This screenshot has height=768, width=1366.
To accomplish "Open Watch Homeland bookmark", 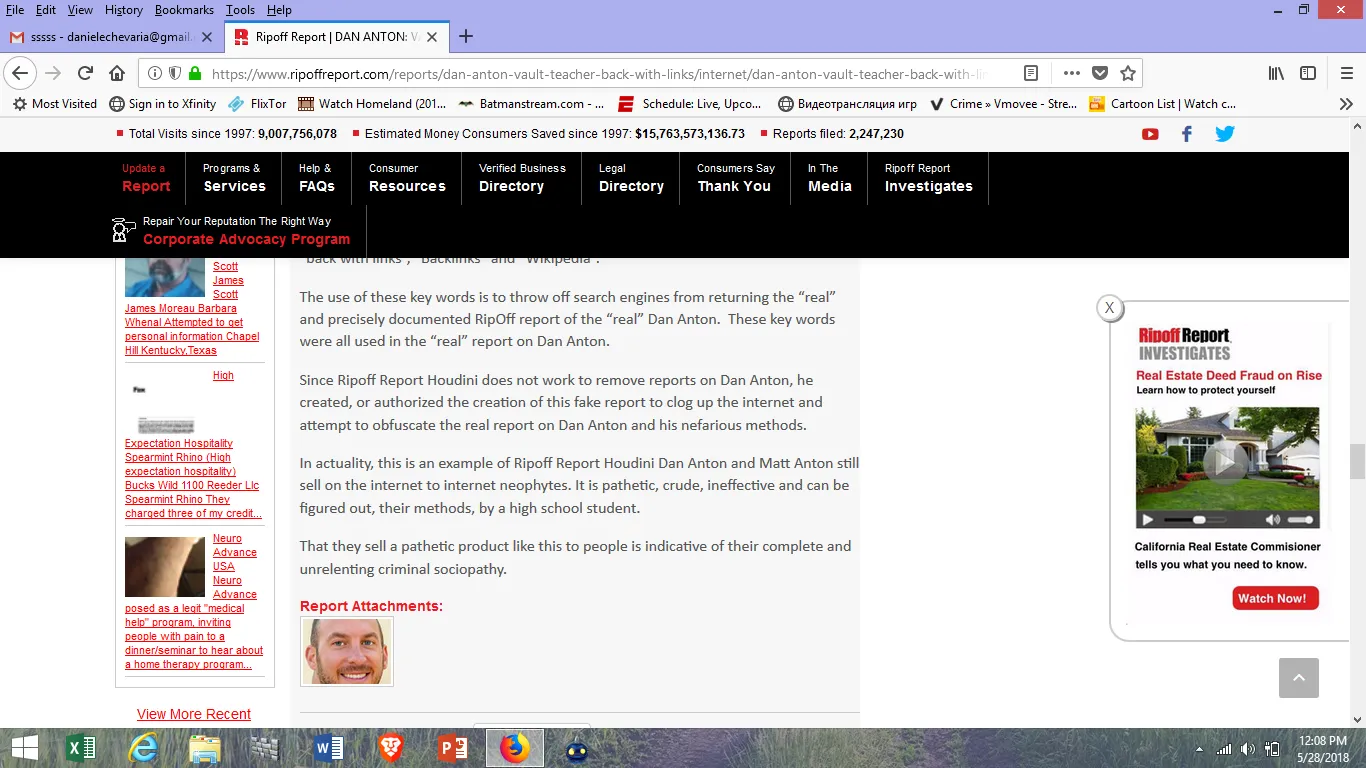I will [x=372, y=104].
